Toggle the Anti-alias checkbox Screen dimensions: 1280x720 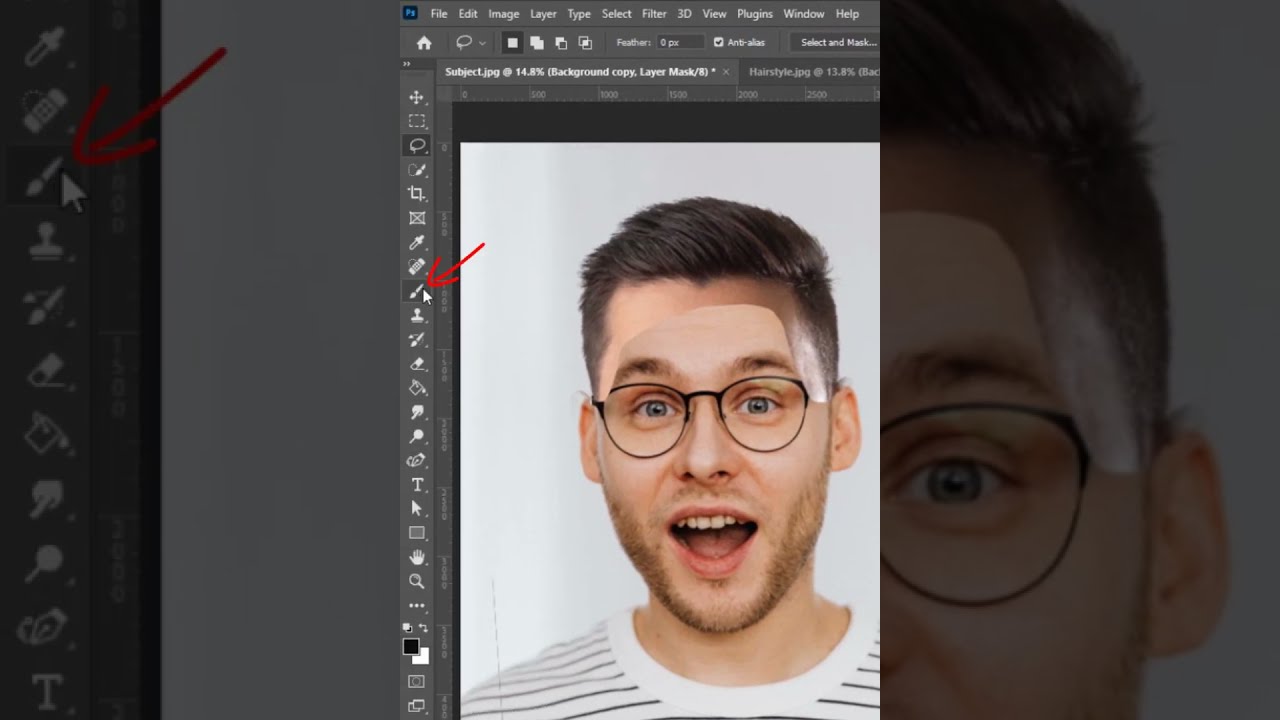pos(718,43)
